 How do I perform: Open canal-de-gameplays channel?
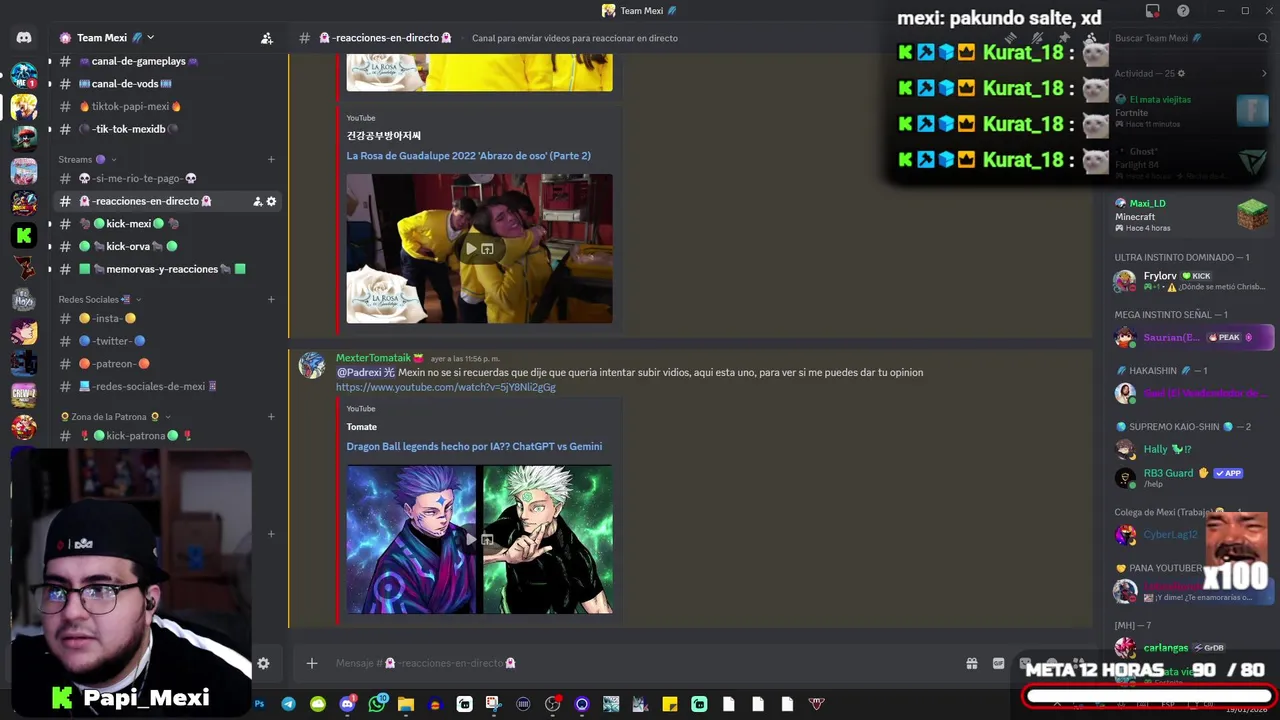click(x=165, y=61)
